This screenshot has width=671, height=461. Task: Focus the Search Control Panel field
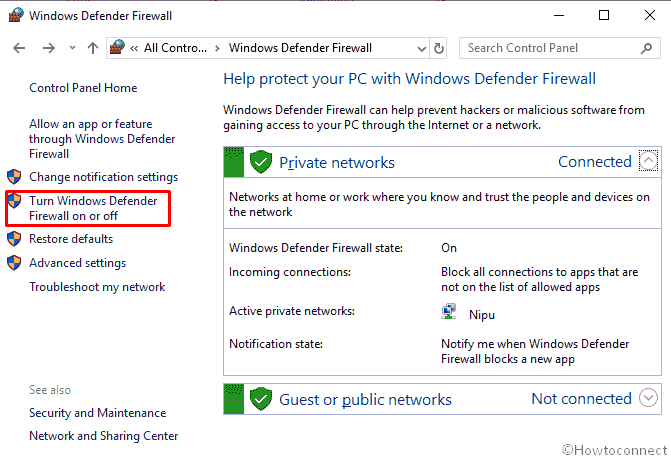[550, 48]
